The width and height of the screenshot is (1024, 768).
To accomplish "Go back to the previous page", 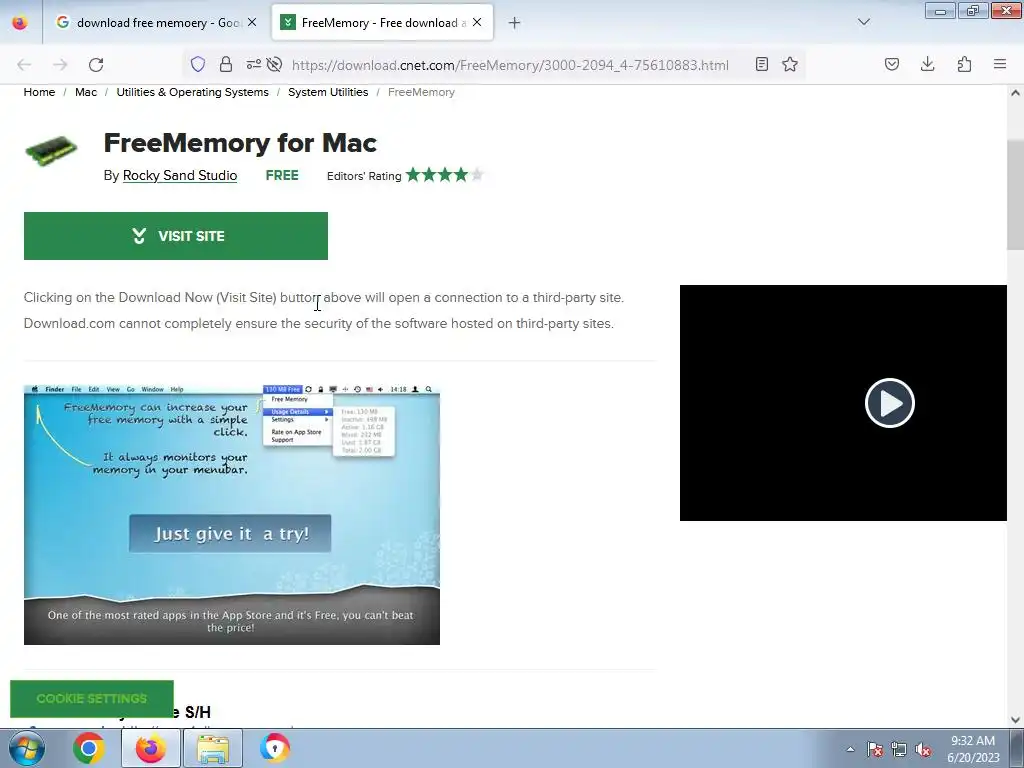I will (24, 65).
